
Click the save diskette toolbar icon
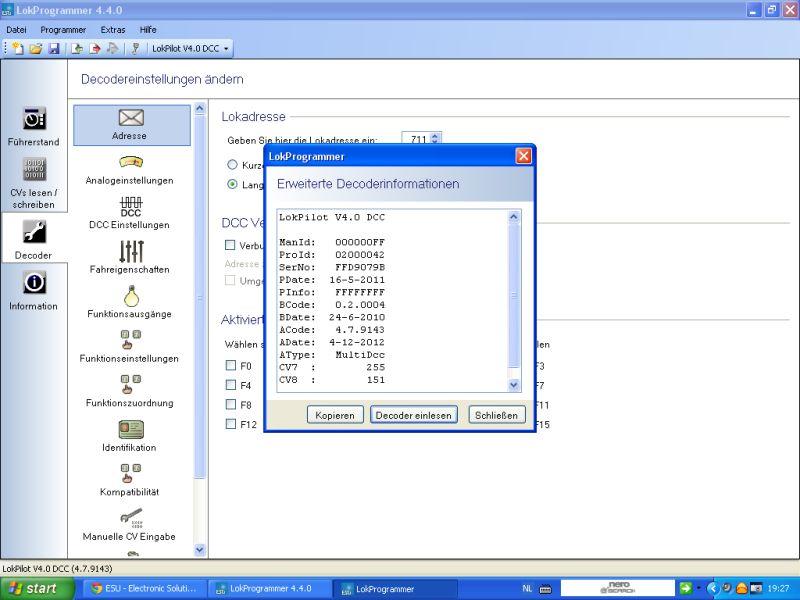coord(54,48)
